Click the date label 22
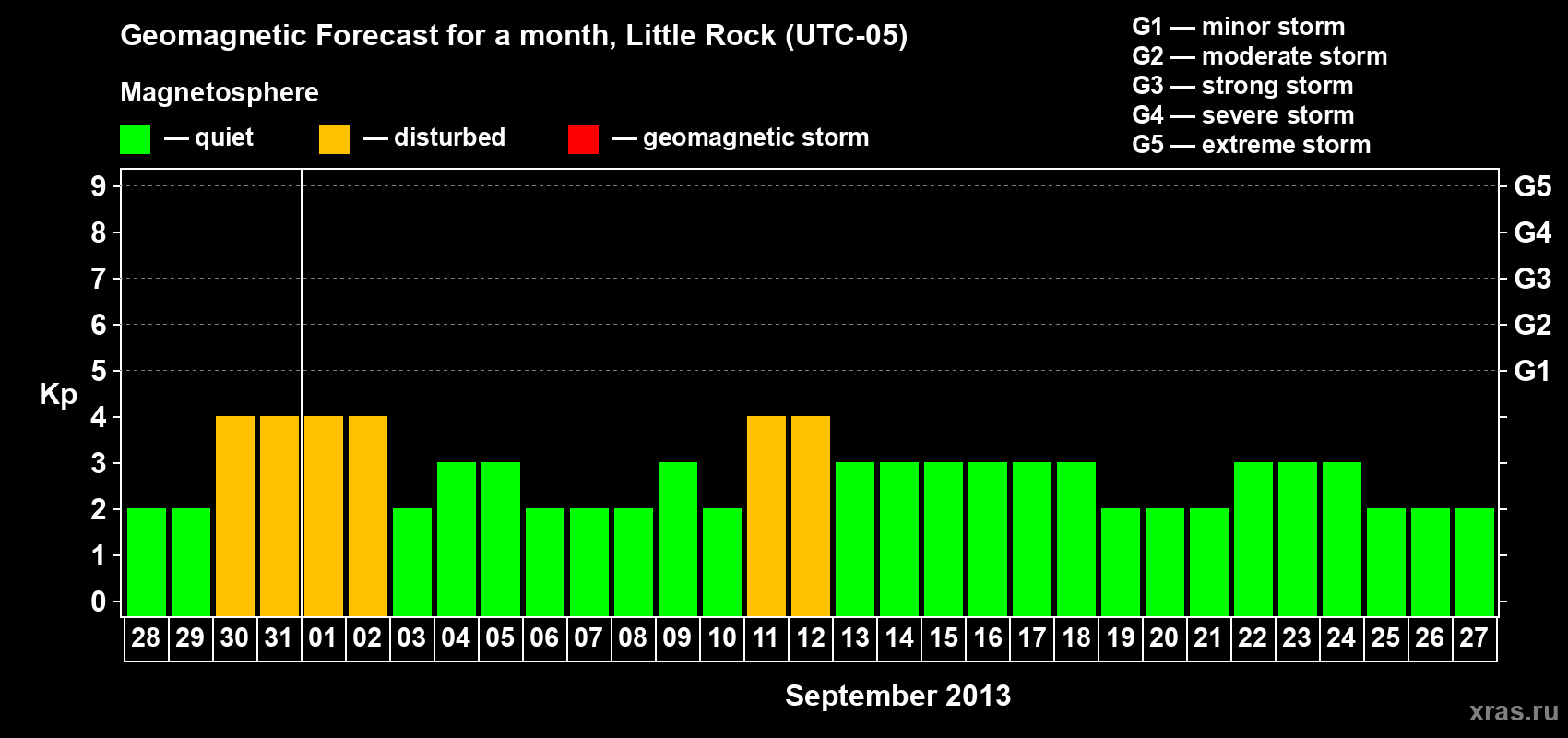The height and width of the screenshot is (738, 1568). (x=1253, y=638)
